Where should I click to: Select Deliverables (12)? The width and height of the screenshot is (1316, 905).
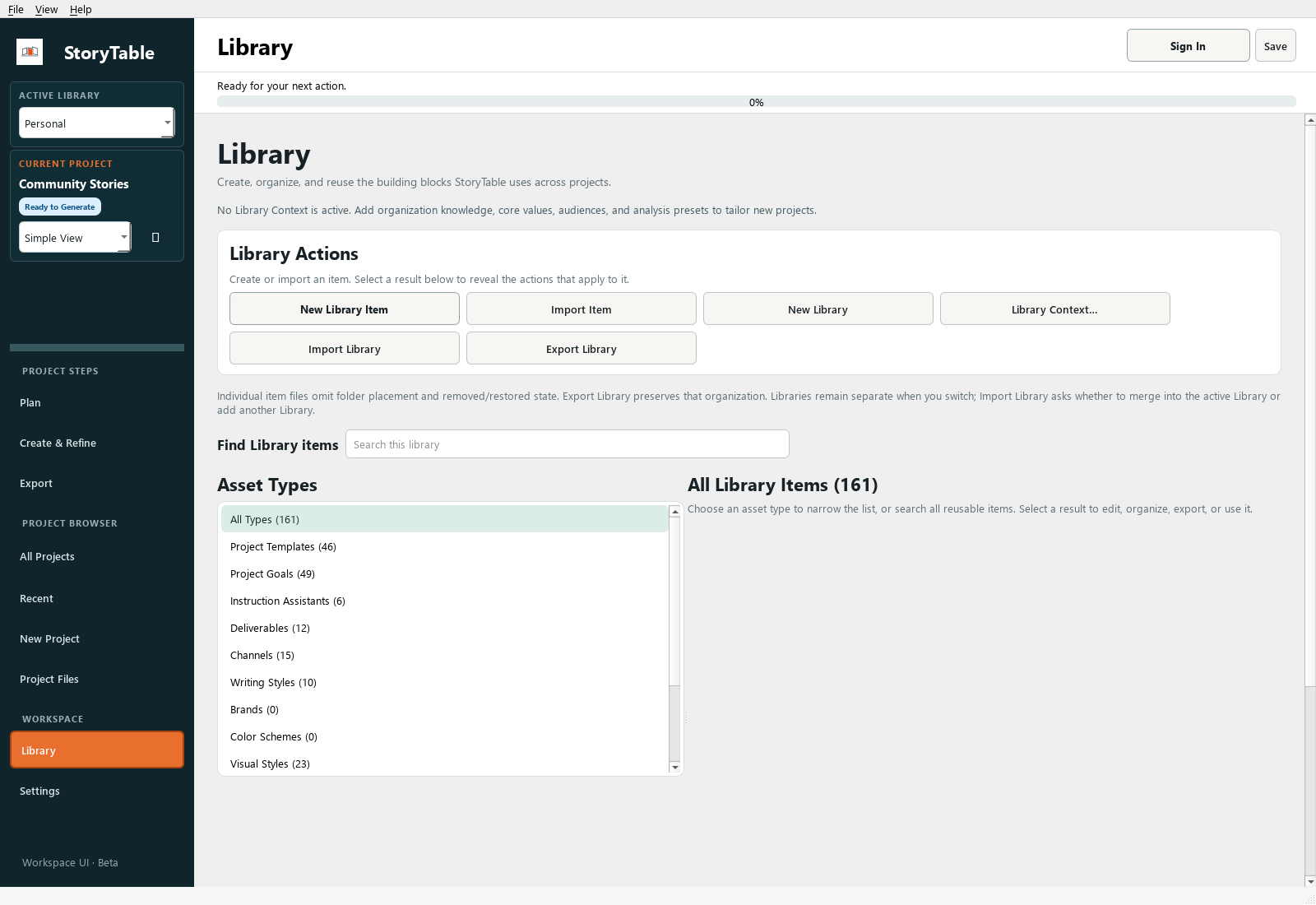[x=444, y=628]
